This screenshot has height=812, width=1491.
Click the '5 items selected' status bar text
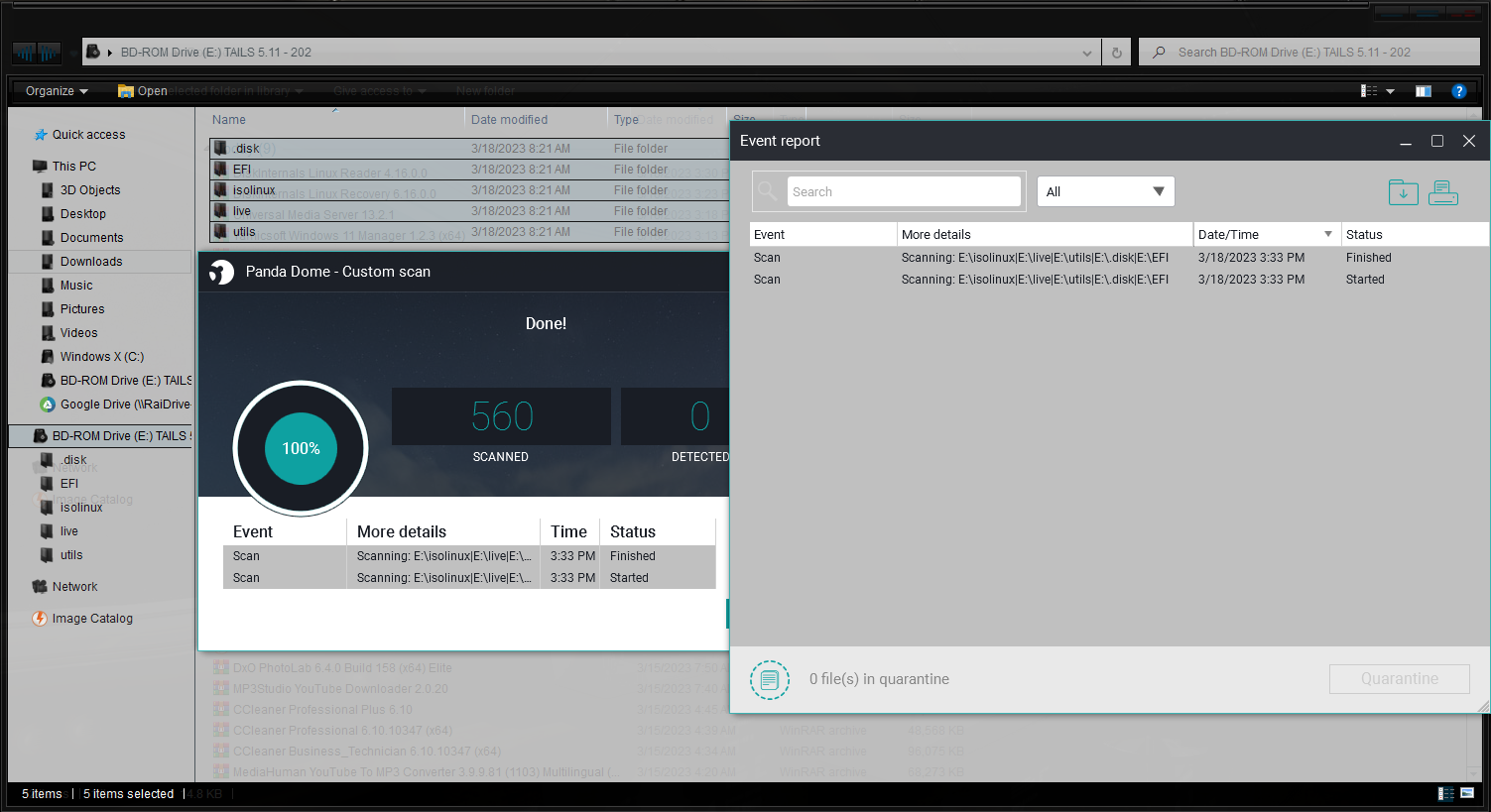pos(129,794)
